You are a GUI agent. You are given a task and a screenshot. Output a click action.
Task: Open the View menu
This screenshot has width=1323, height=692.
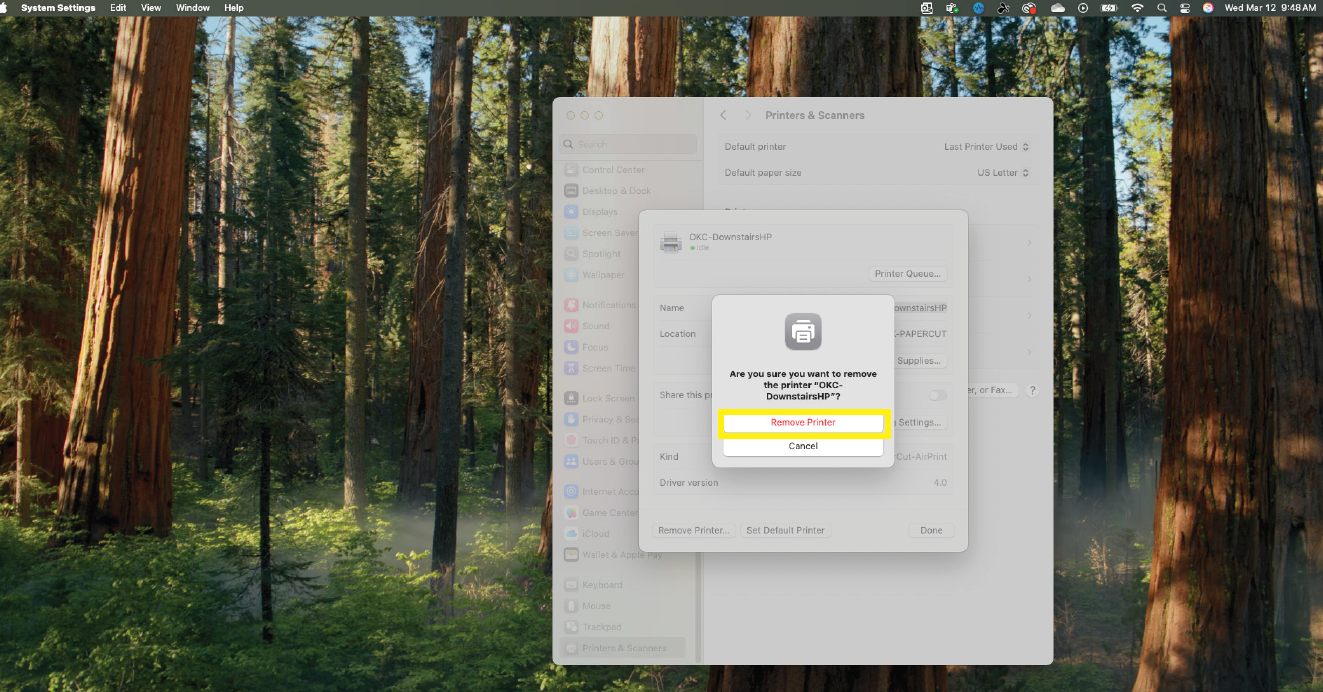point(151,8)
